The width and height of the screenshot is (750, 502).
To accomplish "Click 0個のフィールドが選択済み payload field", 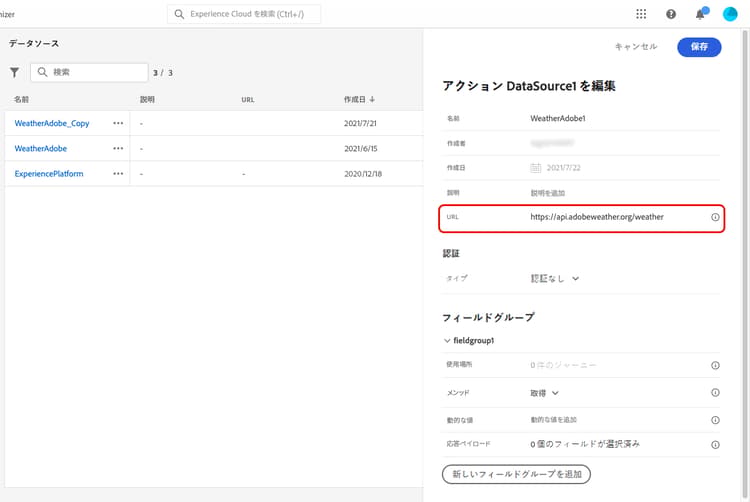I will tap(585, 444).
